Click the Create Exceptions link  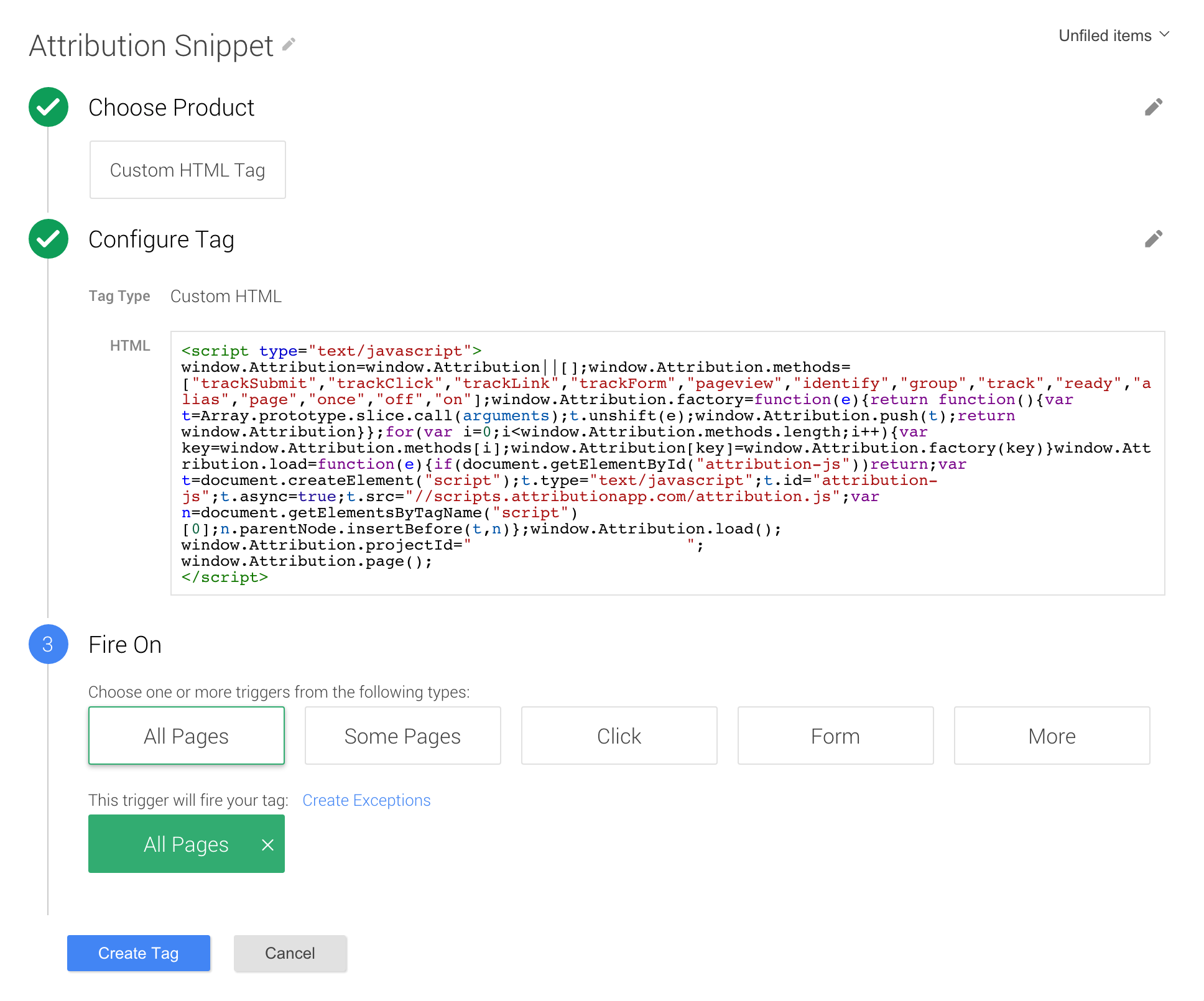(366, 800)
